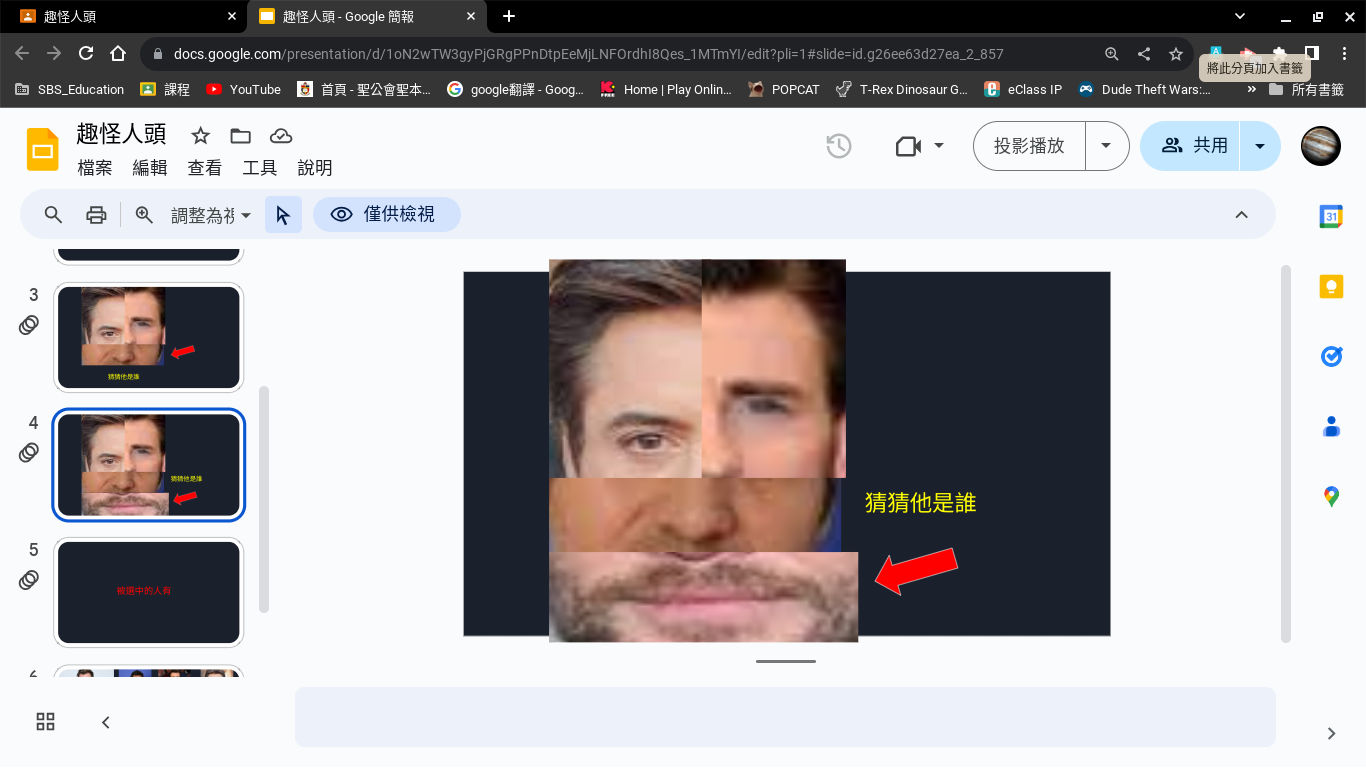Select slide 5 thumbnail in filmstrip

coord(148,592)
